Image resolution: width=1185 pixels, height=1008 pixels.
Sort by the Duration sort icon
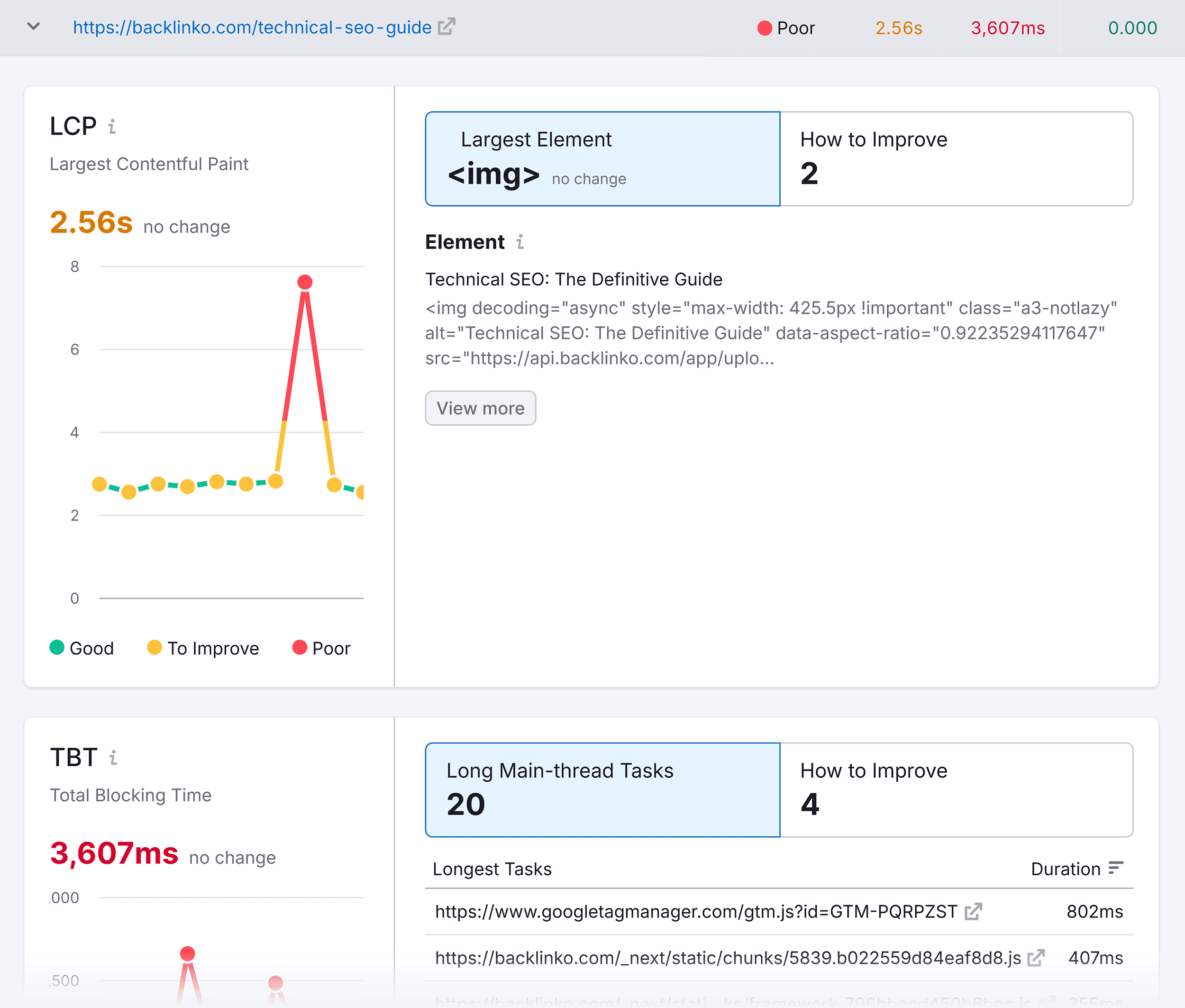(x=1116, y=869)
